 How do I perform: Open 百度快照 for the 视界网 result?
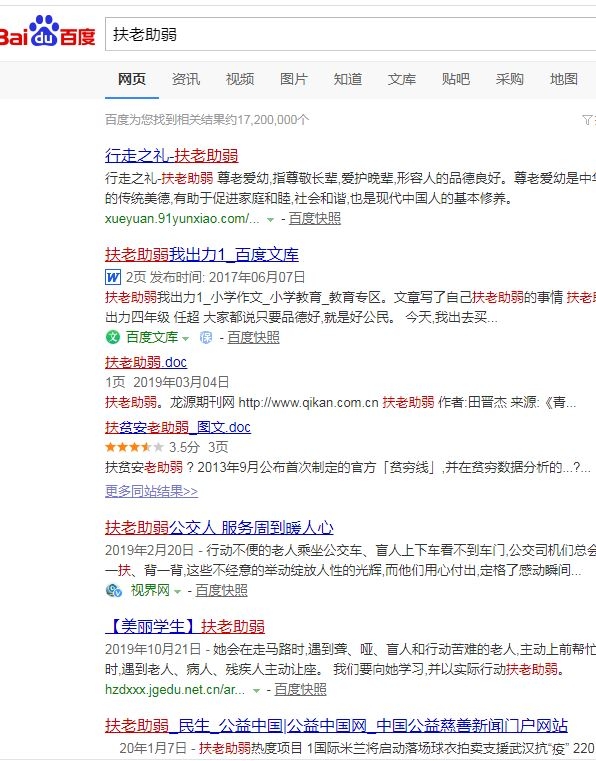pyautogui.click(x=221, y=591)
